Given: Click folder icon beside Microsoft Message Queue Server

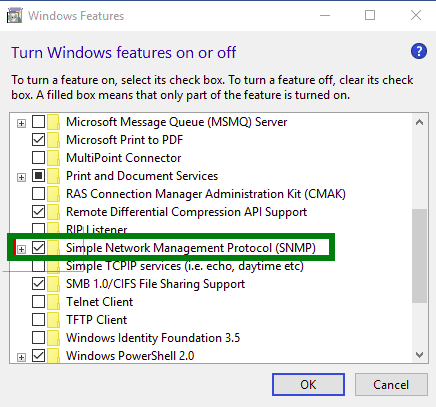Looking at the screenshot, I should pyautogui.click(x=53, y=122).
